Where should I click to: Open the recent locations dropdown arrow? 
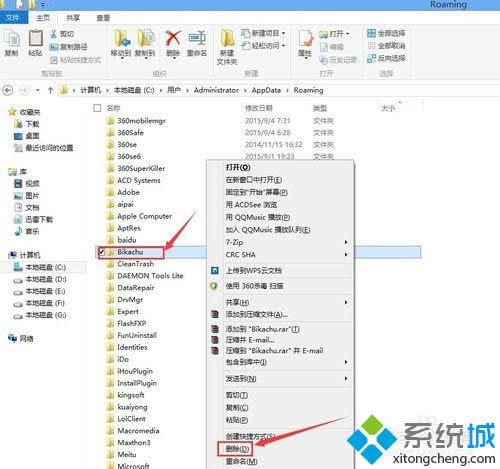[38, 90]
